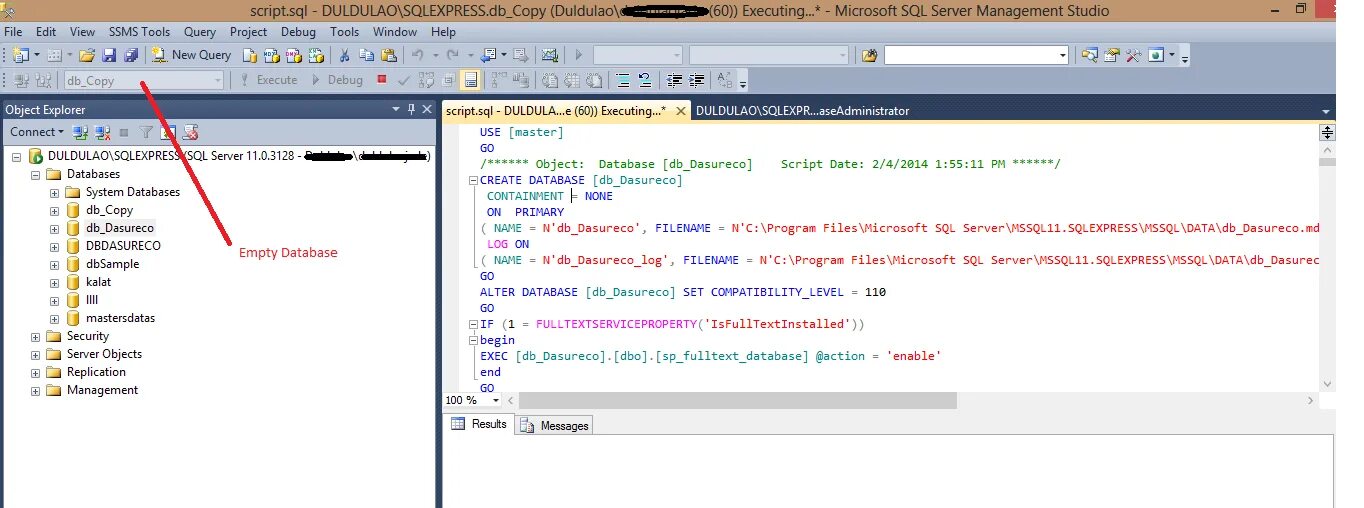Open the View menu
This screenshot has height=508, width=1364.
(83, 32)
